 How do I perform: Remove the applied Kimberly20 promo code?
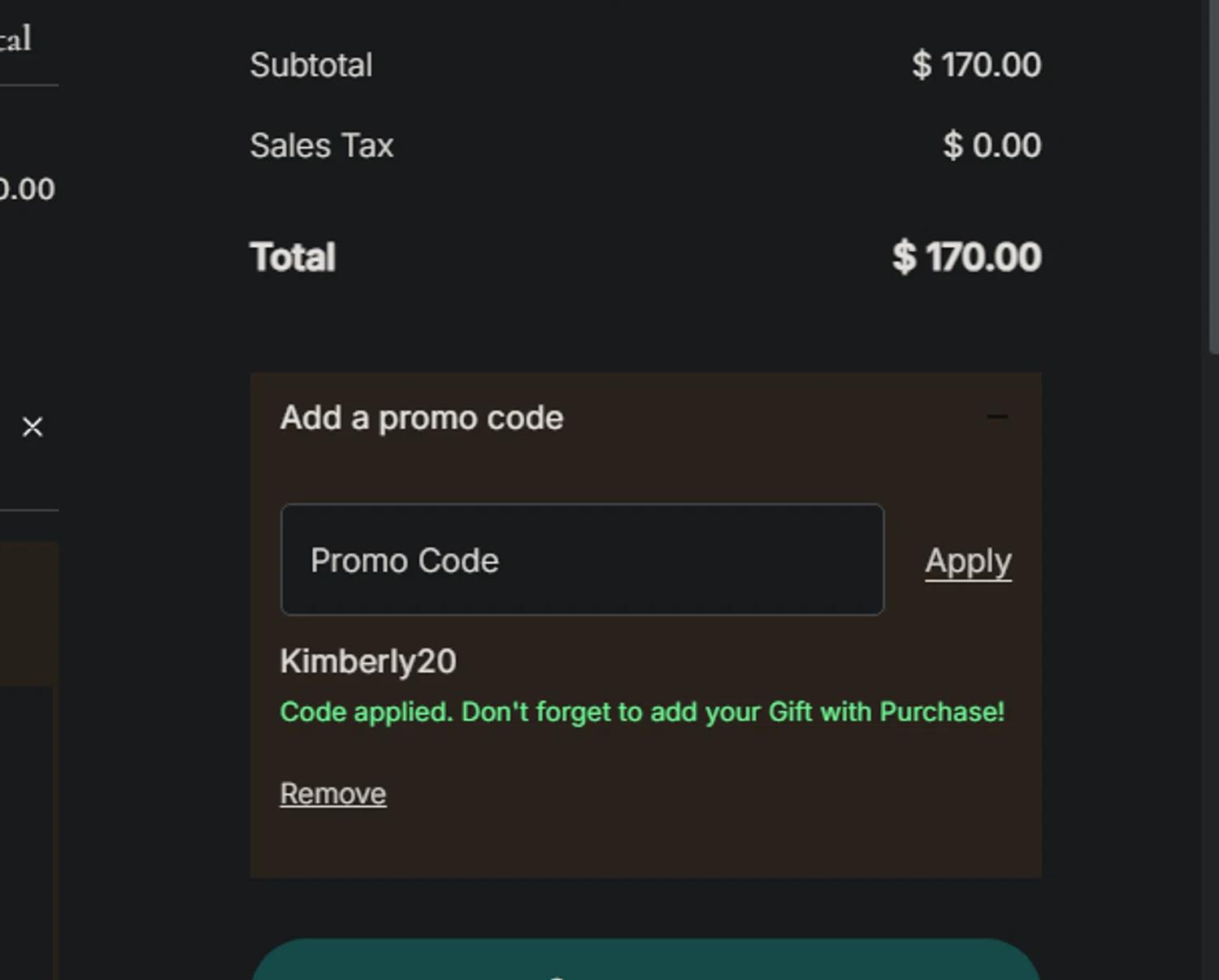tap(333, 794)
